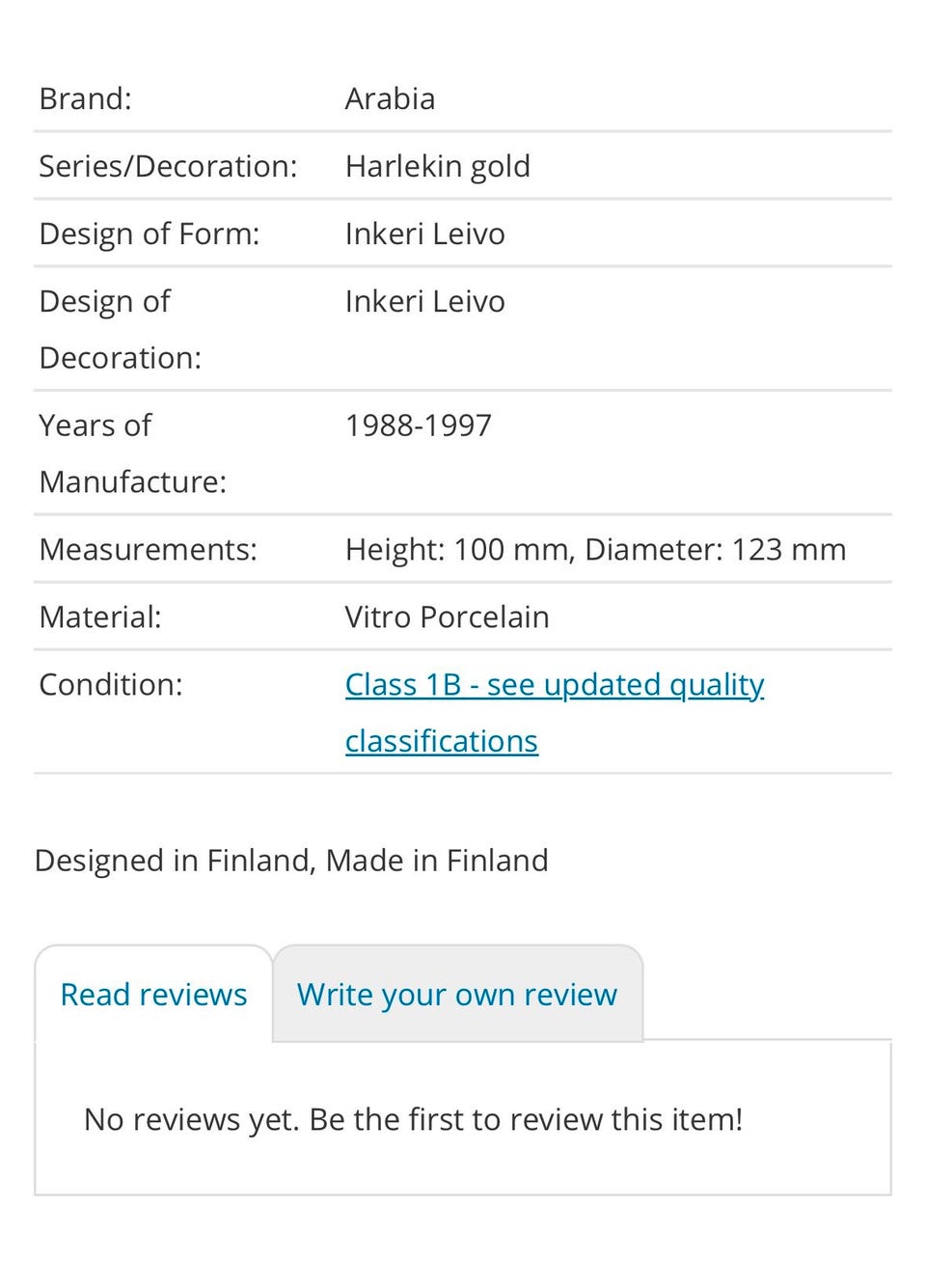
Task: Click the Series/Decoration label
Action: point(168,166)
